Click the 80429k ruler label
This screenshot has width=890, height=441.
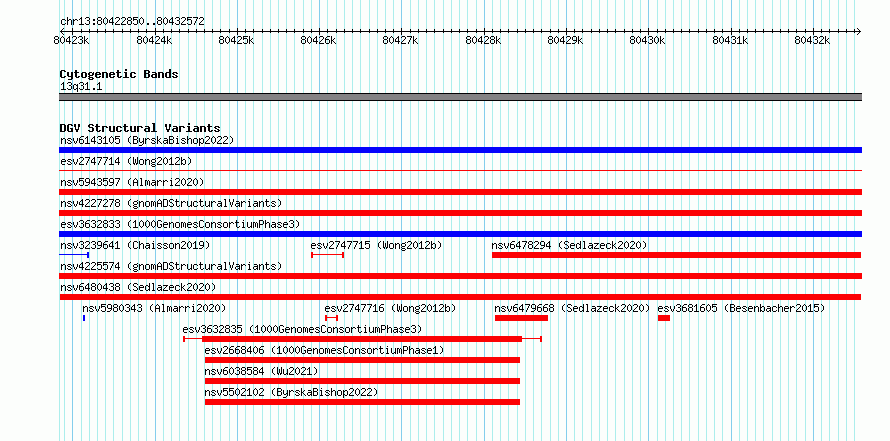pyautogui.click(x=565, y=41)
